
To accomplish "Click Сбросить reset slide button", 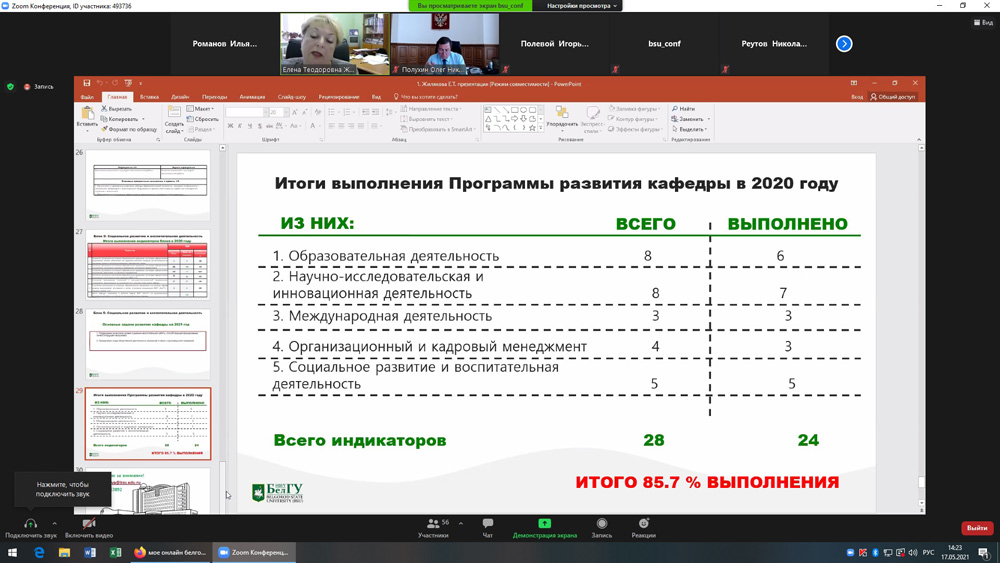I will [x=203, y=119].
